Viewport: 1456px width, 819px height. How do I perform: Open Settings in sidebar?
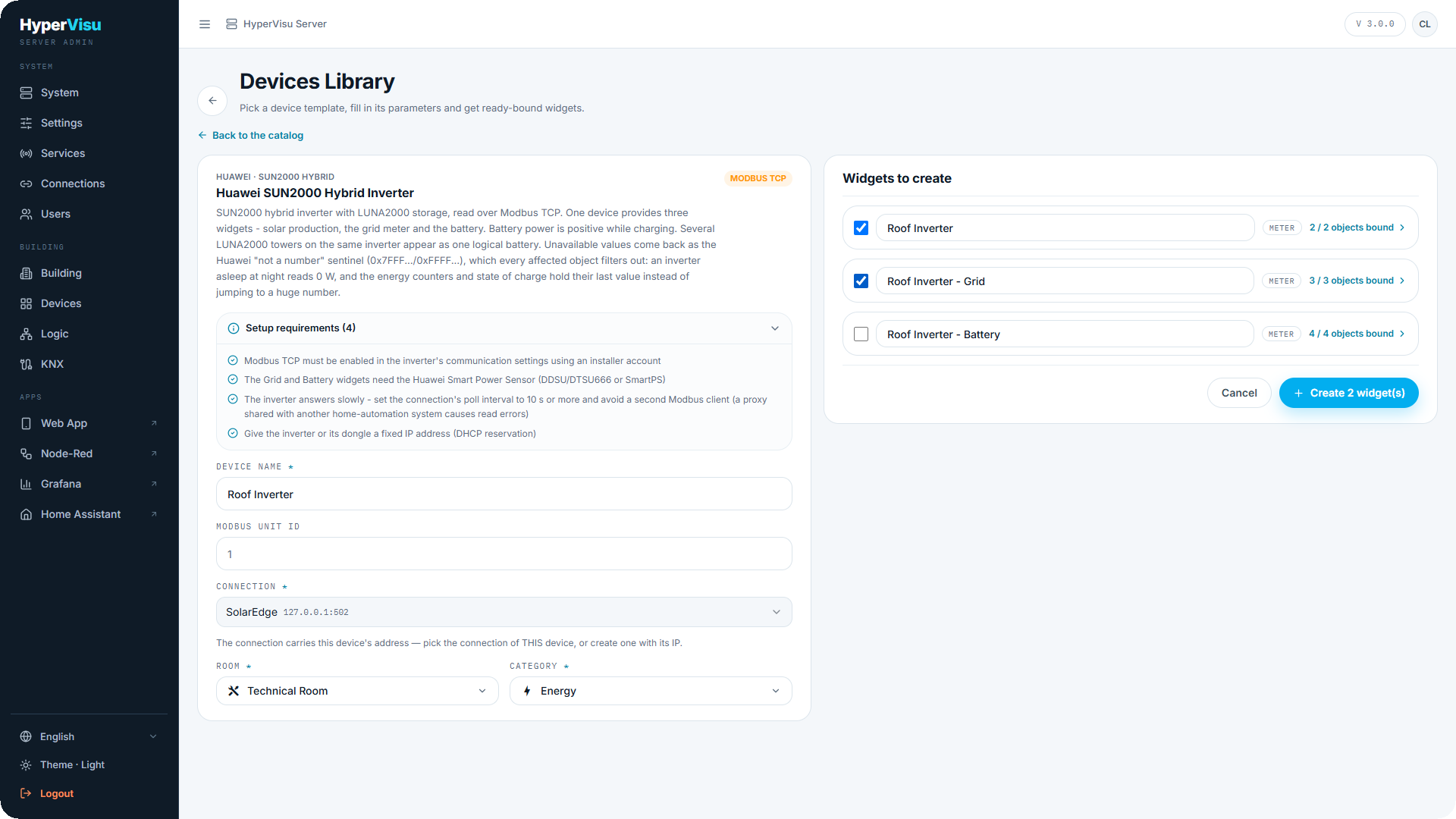click(89, 123)
